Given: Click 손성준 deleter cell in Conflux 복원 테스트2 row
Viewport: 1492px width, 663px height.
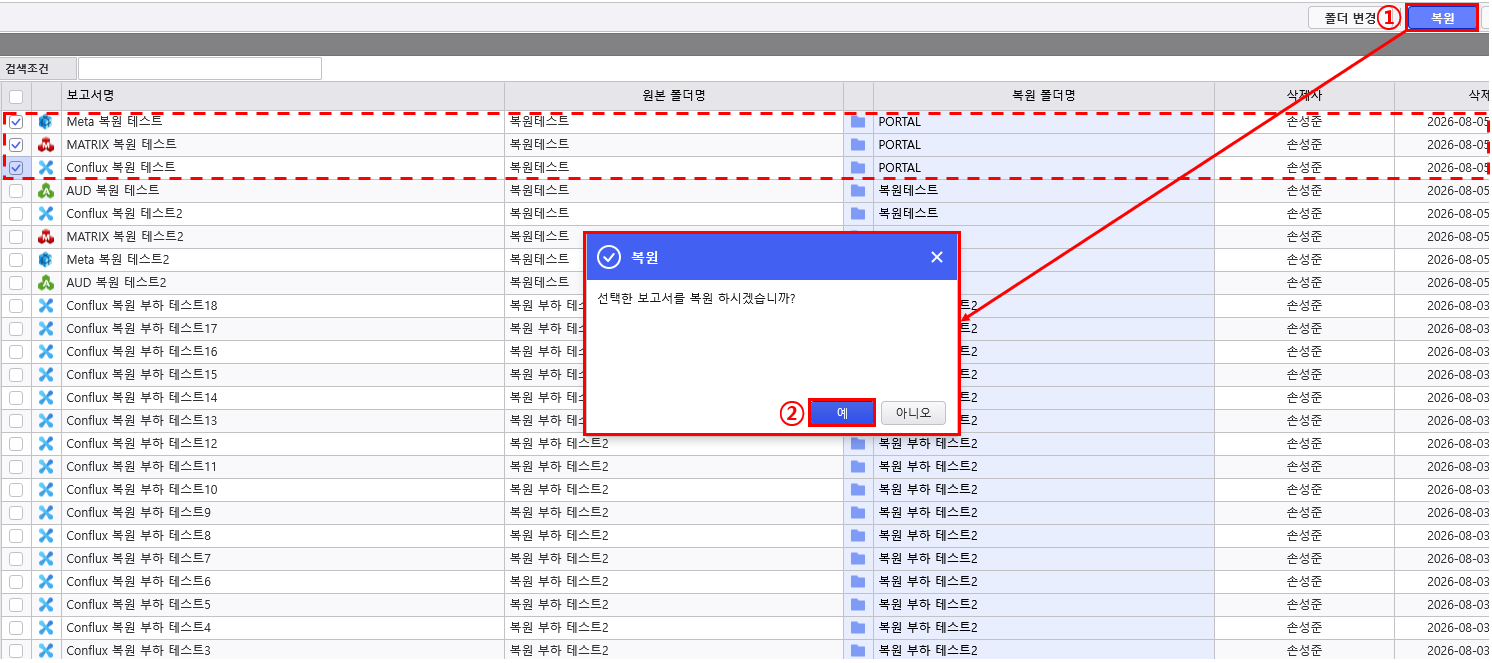Looking at the screenshot, I should click(x=1304, y=213).
